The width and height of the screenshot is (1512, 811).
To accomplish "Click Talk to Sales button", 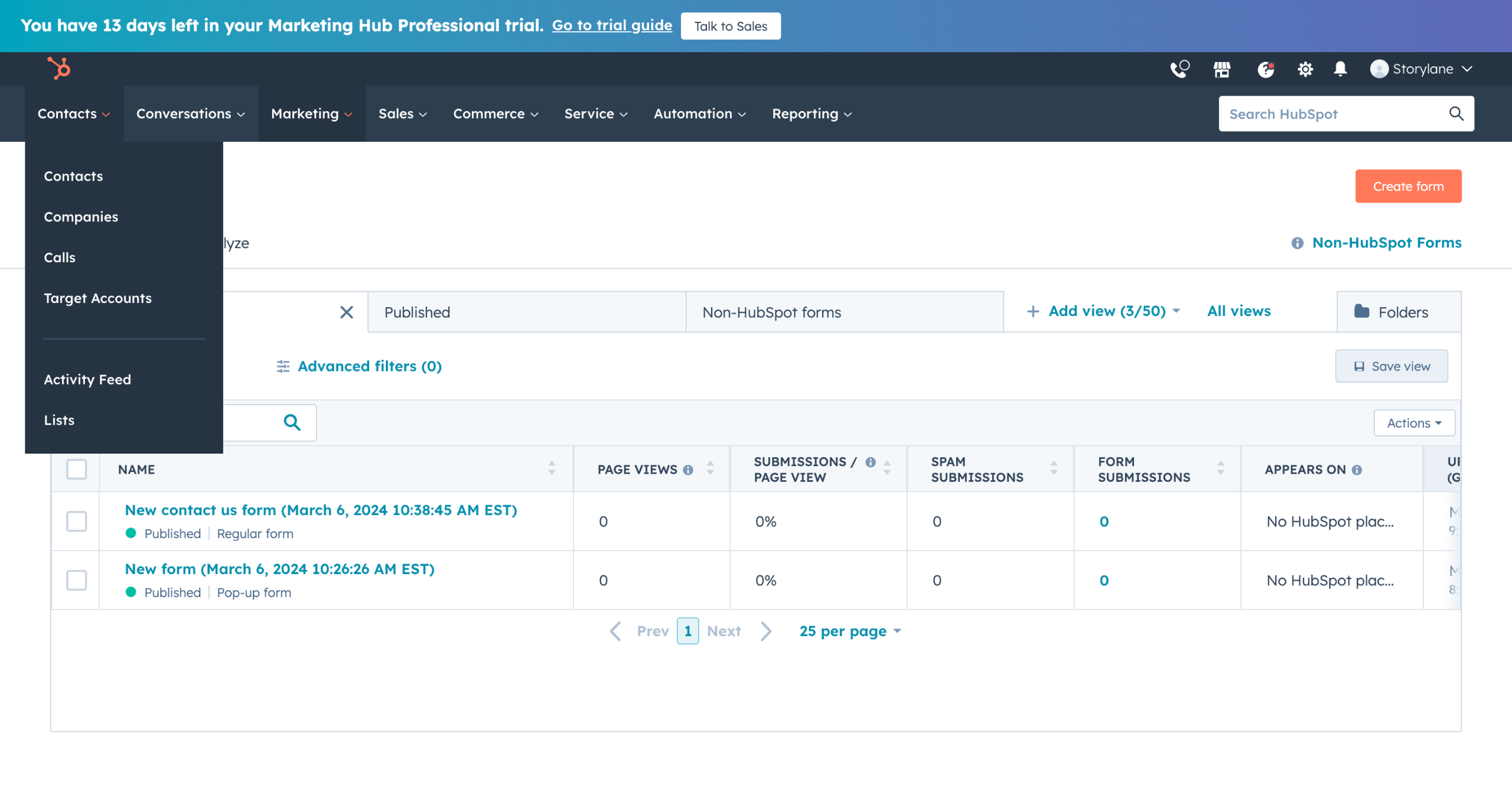I will [731, 26].
